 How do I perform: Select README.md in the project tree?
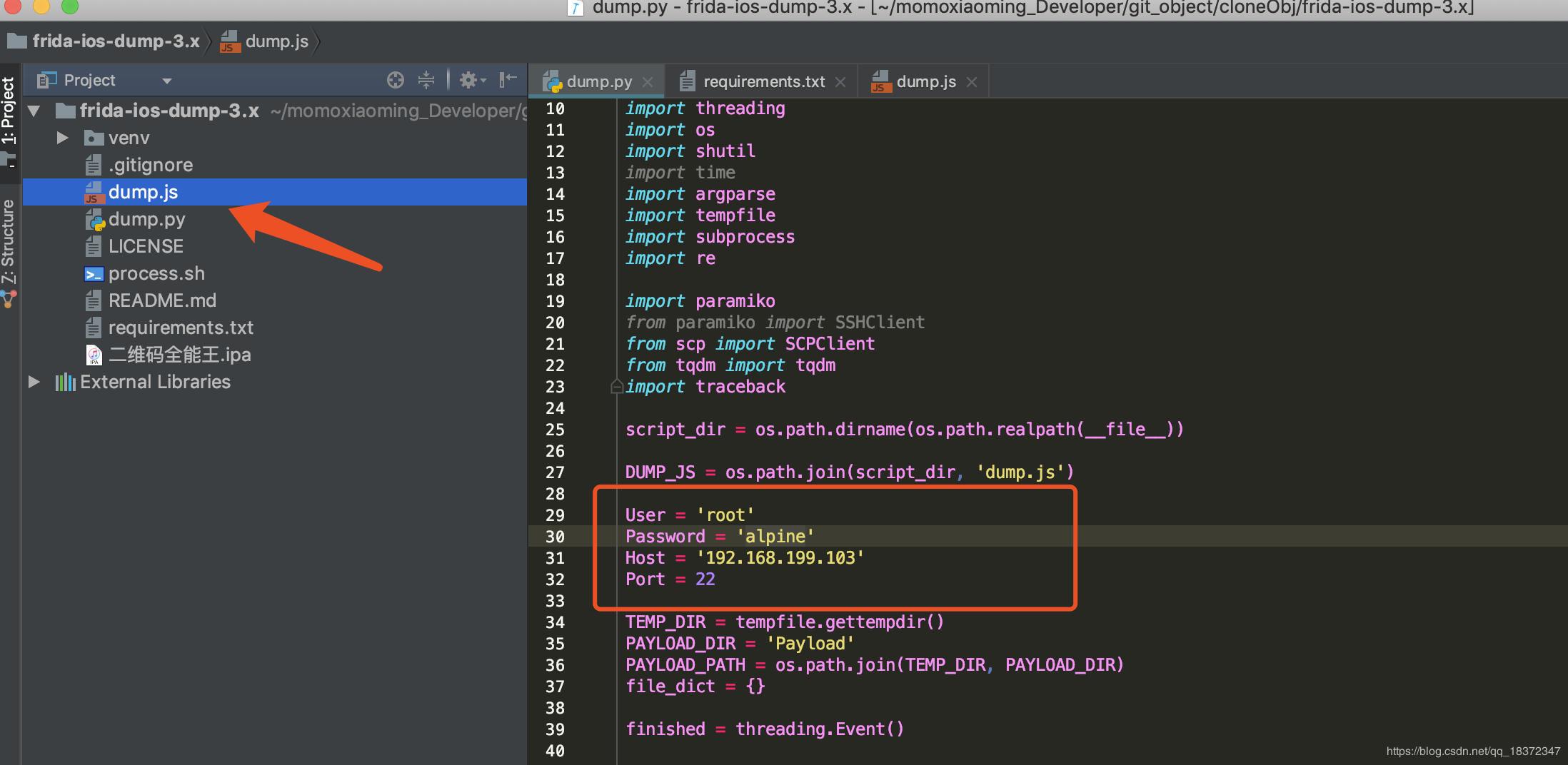coord(162,300)
